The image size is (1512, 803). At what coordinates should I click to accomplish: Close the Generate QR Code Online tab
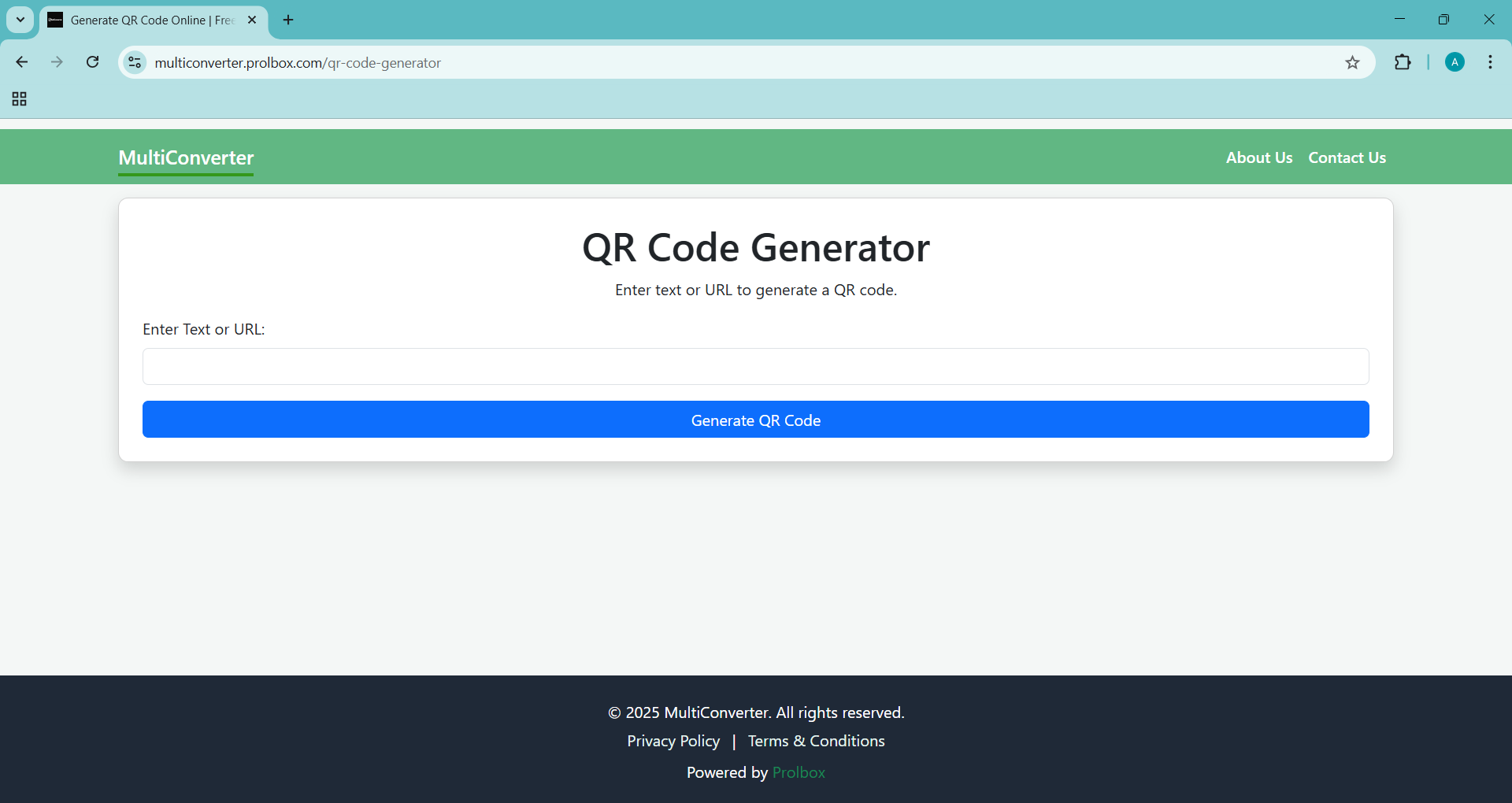[252, 20]
